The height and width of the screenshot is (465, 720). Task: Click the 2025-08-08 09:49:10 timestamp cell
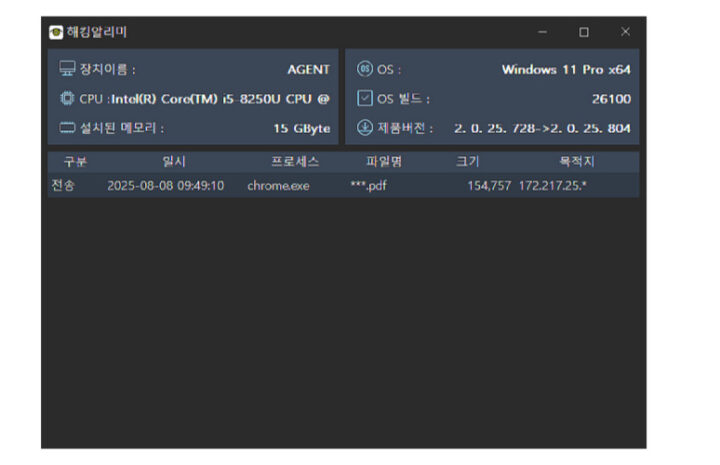tap(166, 185)
